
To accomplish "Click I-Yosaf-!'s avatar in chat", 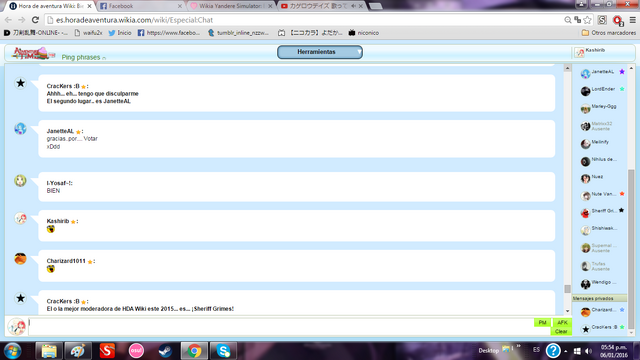I will point(20,180).
